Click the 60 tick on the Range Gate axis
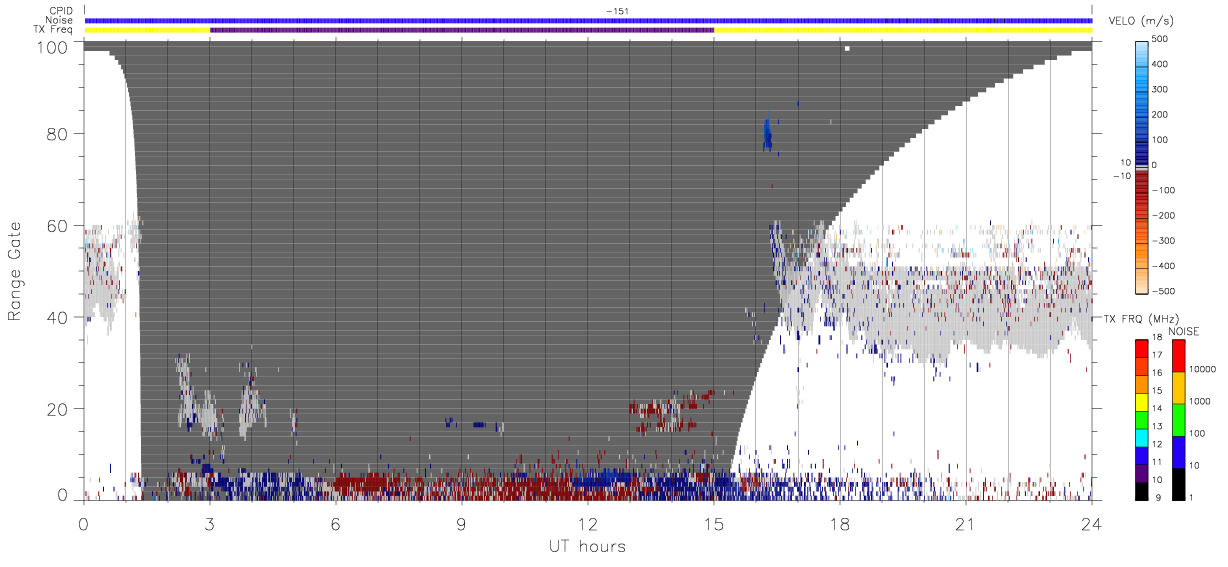 tap(57, 226)
